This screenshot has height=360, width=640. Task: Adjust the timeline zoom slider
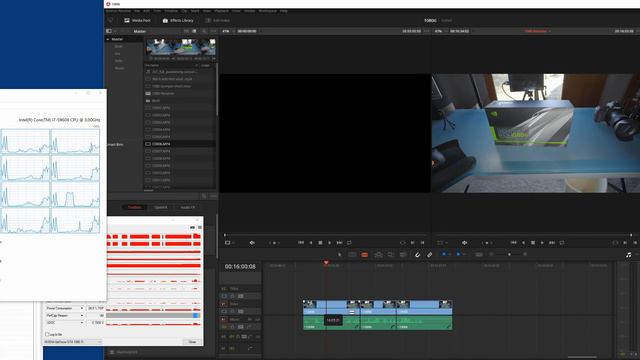click(509, 254)
